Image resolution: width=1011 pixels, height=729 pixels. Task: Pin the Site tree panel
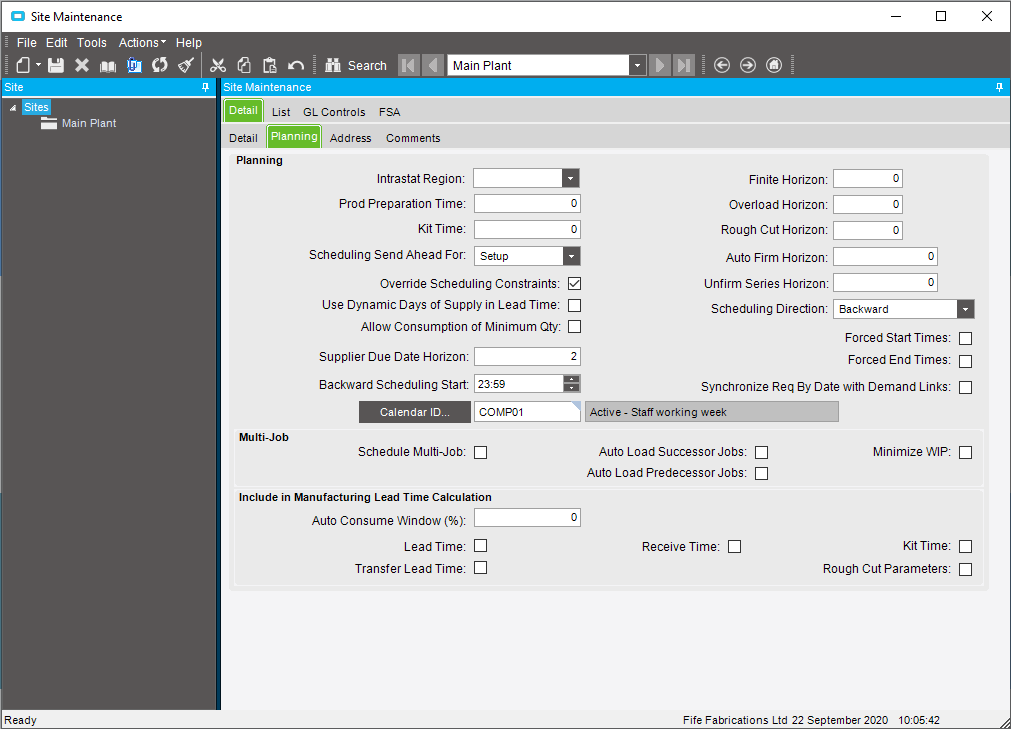(x=206, y=87)
